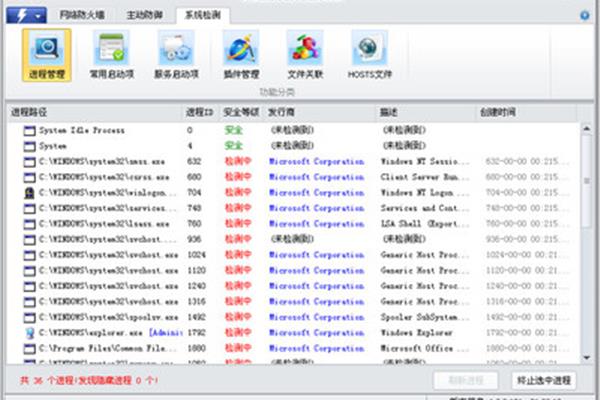
Task: Click the greyed-out refresh process button
Action: pyautogui.click(x=466, y=380)
